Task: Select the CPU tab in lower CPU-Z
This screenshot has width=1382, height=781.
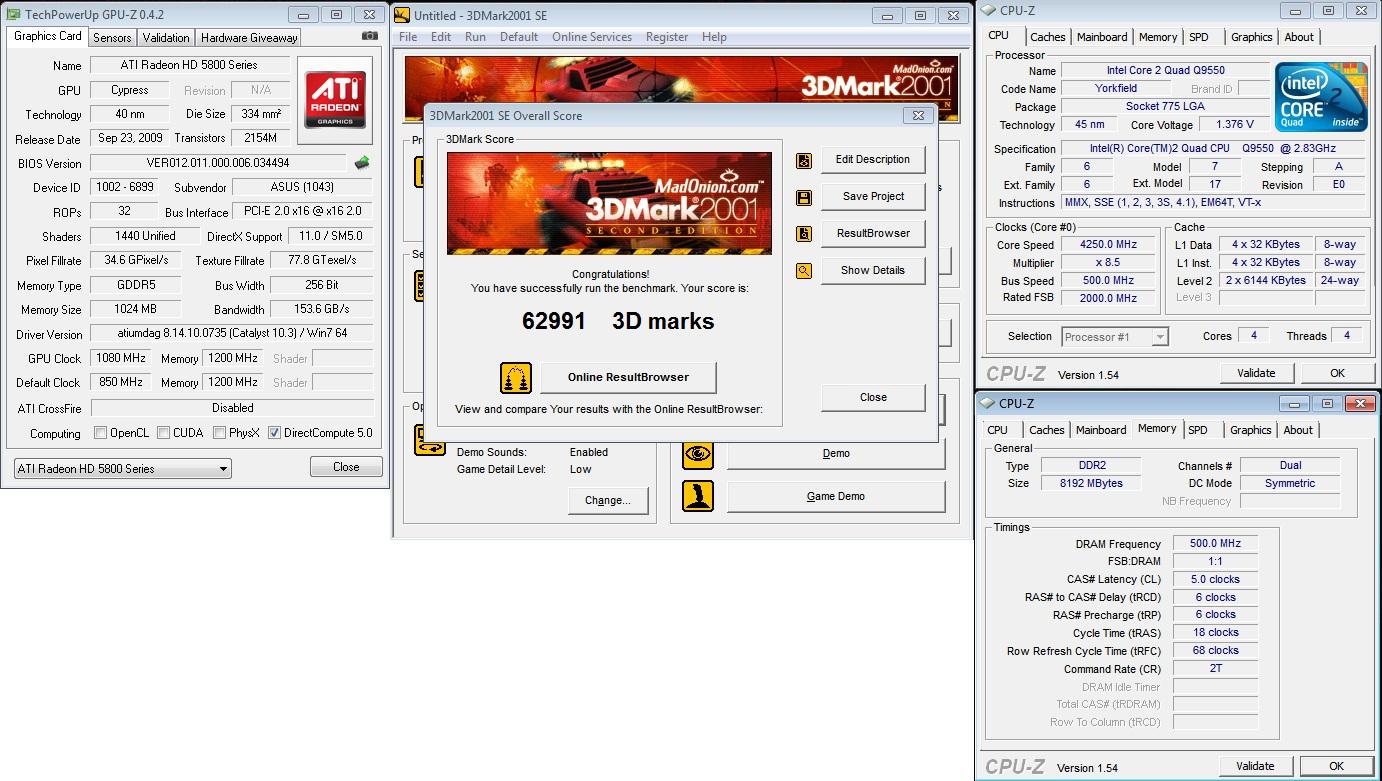Action: (x=998, y=430)
